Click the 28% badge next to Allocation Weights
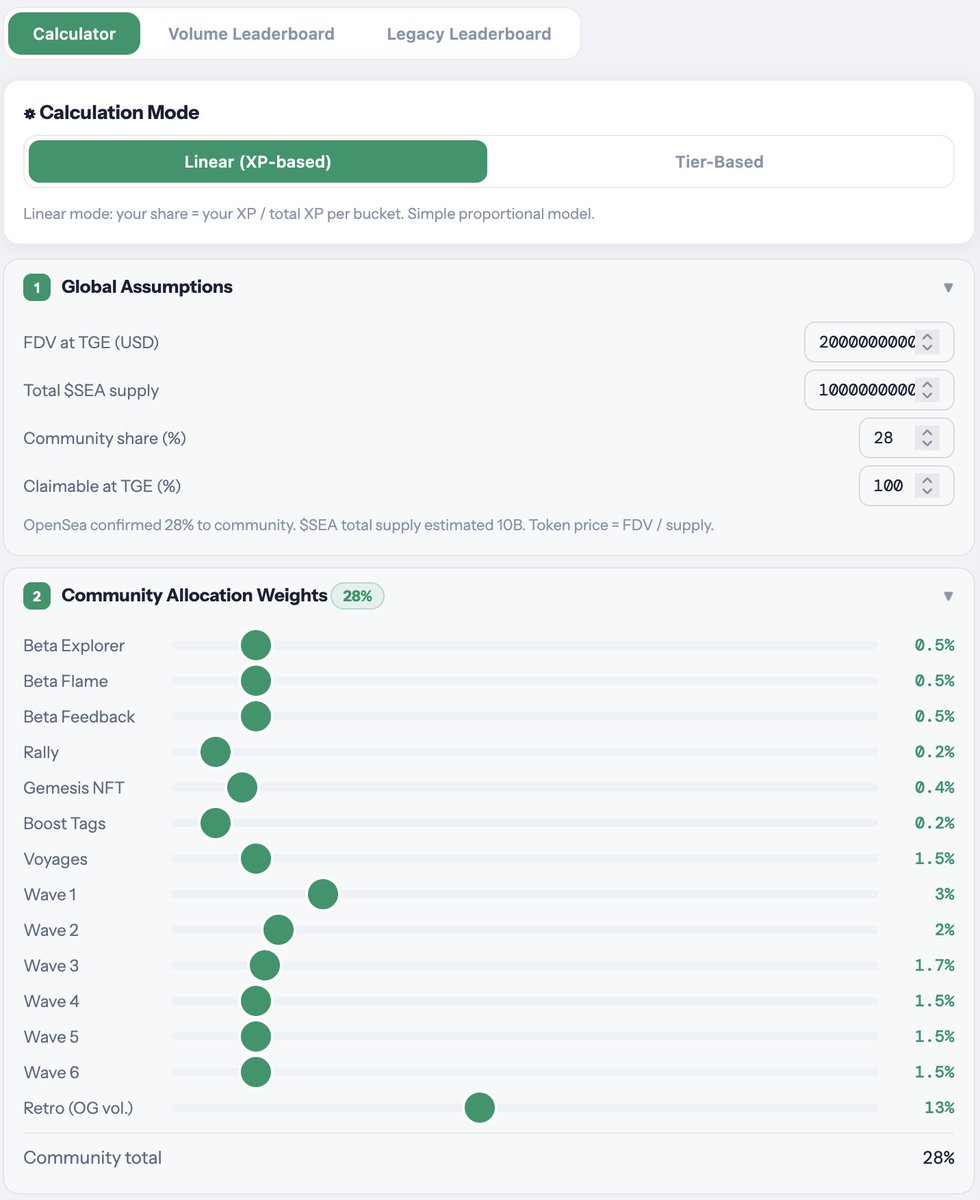This screenshot has height=1200, width=980. 358,596
